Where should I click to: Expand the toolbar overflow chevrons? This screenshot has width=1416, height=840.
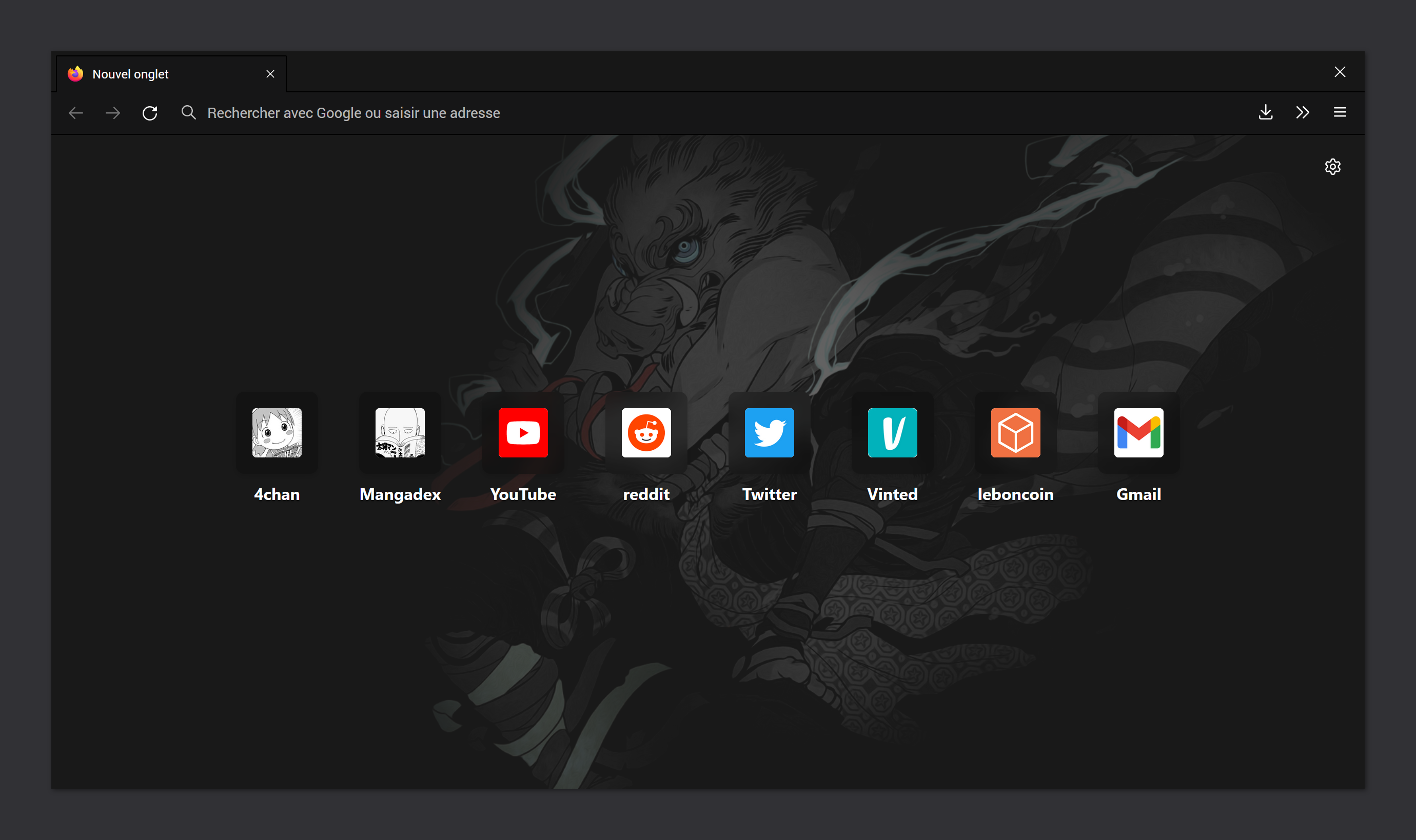point(1302,113)
